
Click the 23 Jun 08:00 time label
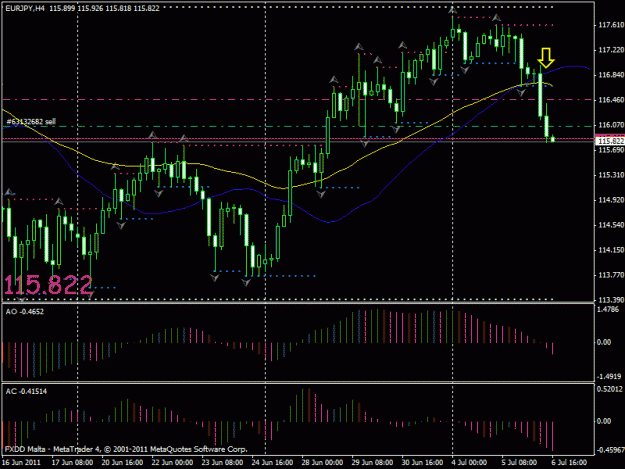[222, 463]
